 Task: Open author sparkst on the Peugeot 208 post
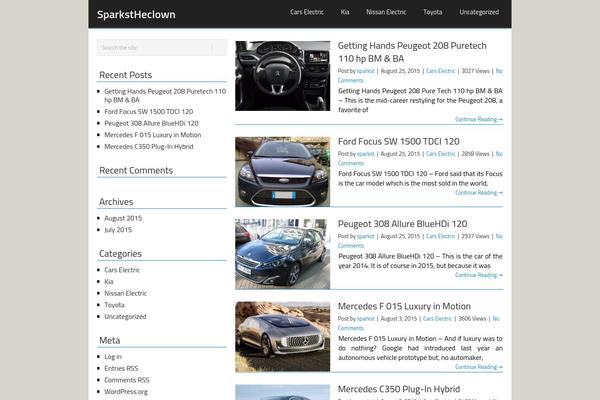(365, 71)
